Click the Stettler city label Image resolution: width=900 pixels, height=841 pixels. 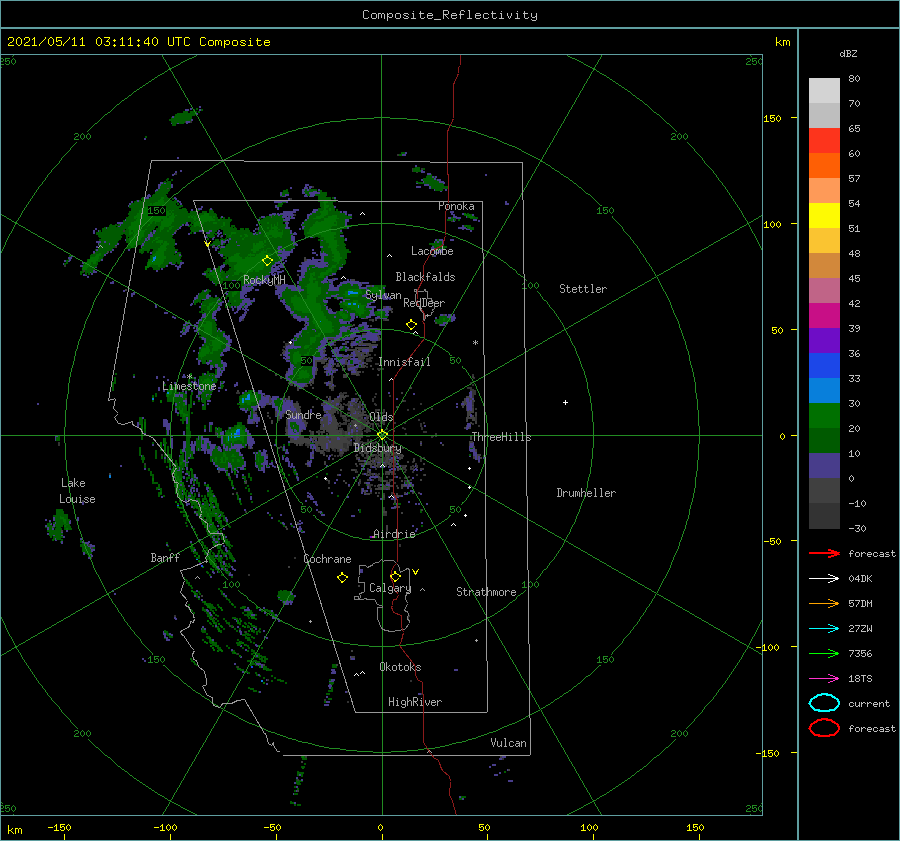pos(583,289)
